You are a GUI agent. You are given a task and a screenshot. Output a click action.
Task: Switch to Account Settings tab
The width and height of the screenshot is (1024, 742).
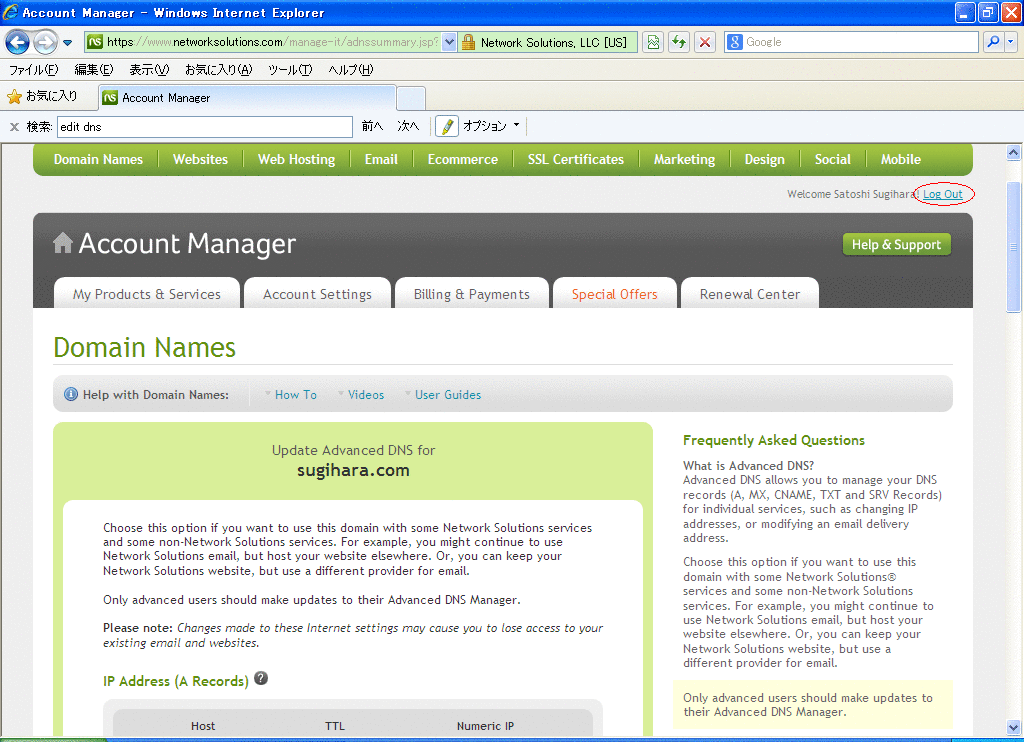click(317, 295)
